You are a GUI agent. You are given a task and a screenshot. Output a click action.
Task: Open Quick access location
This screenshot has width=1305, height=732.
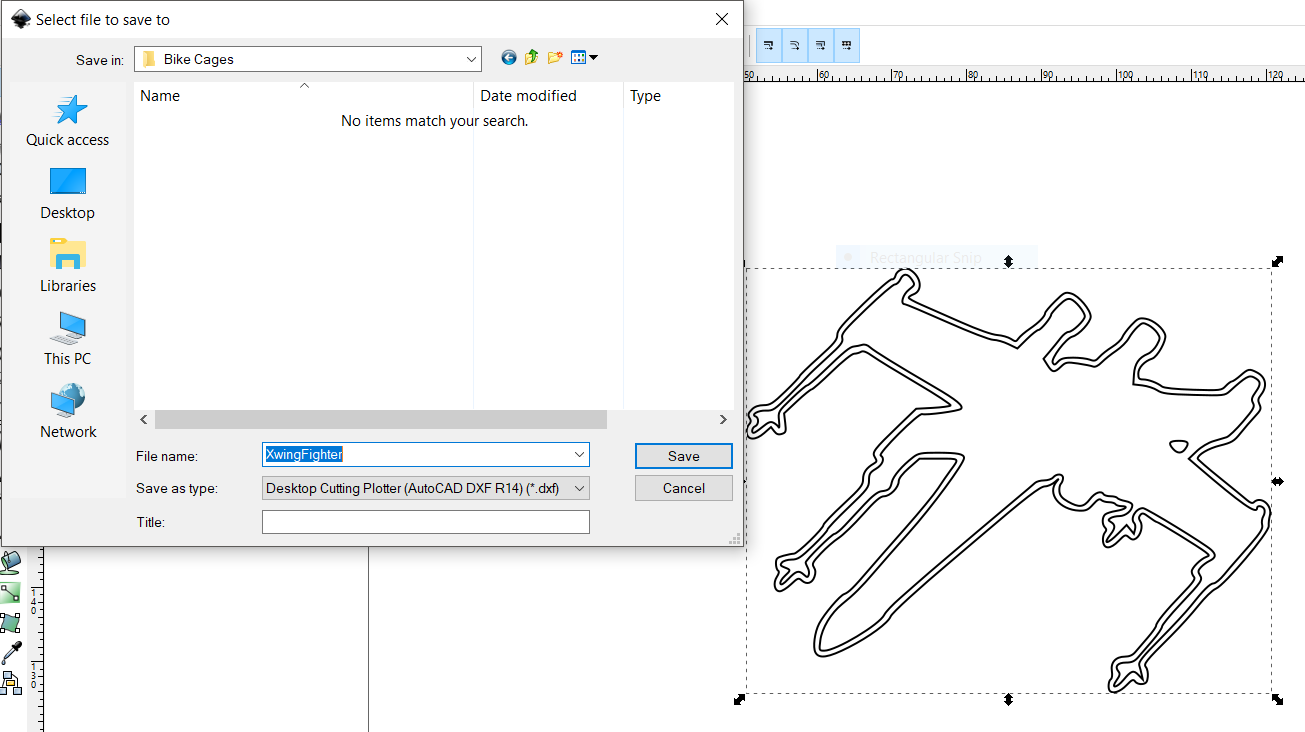click(68, 121)
